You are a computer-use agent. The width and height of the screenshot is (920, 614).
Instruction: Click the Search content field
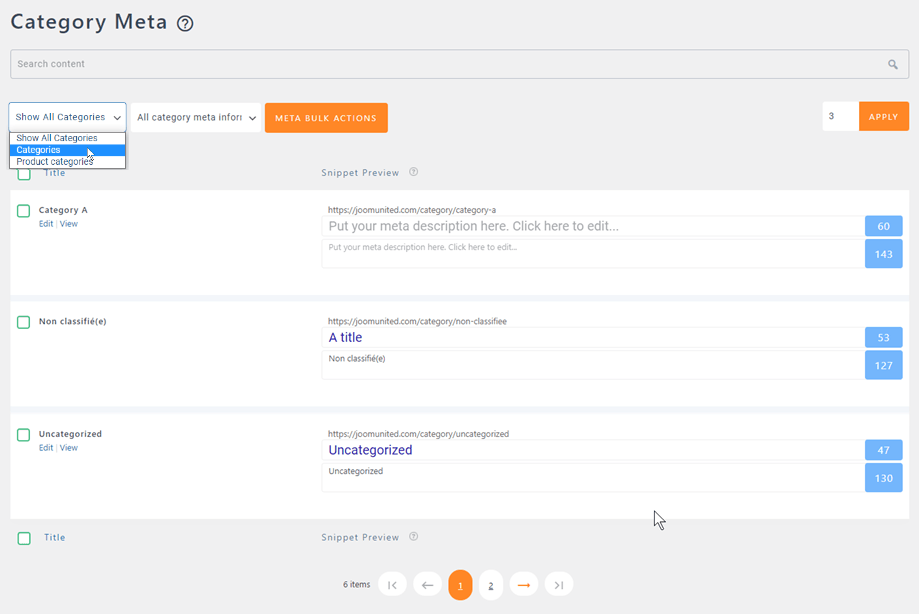click(440, 64)
